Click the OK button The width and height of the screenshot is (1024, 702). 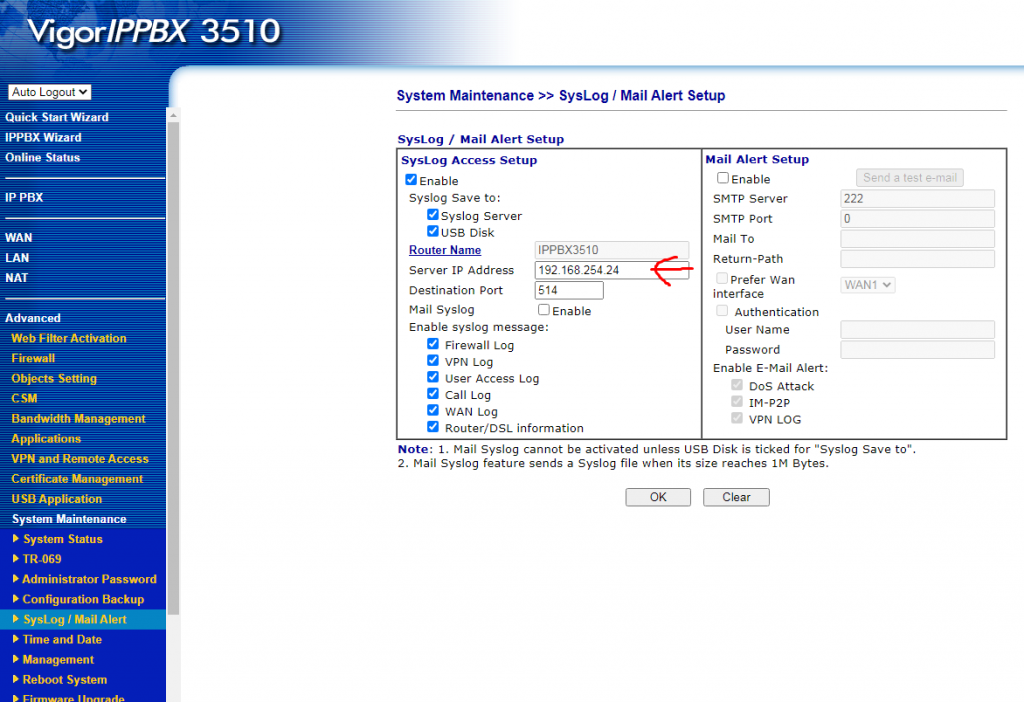pos(658,497)
